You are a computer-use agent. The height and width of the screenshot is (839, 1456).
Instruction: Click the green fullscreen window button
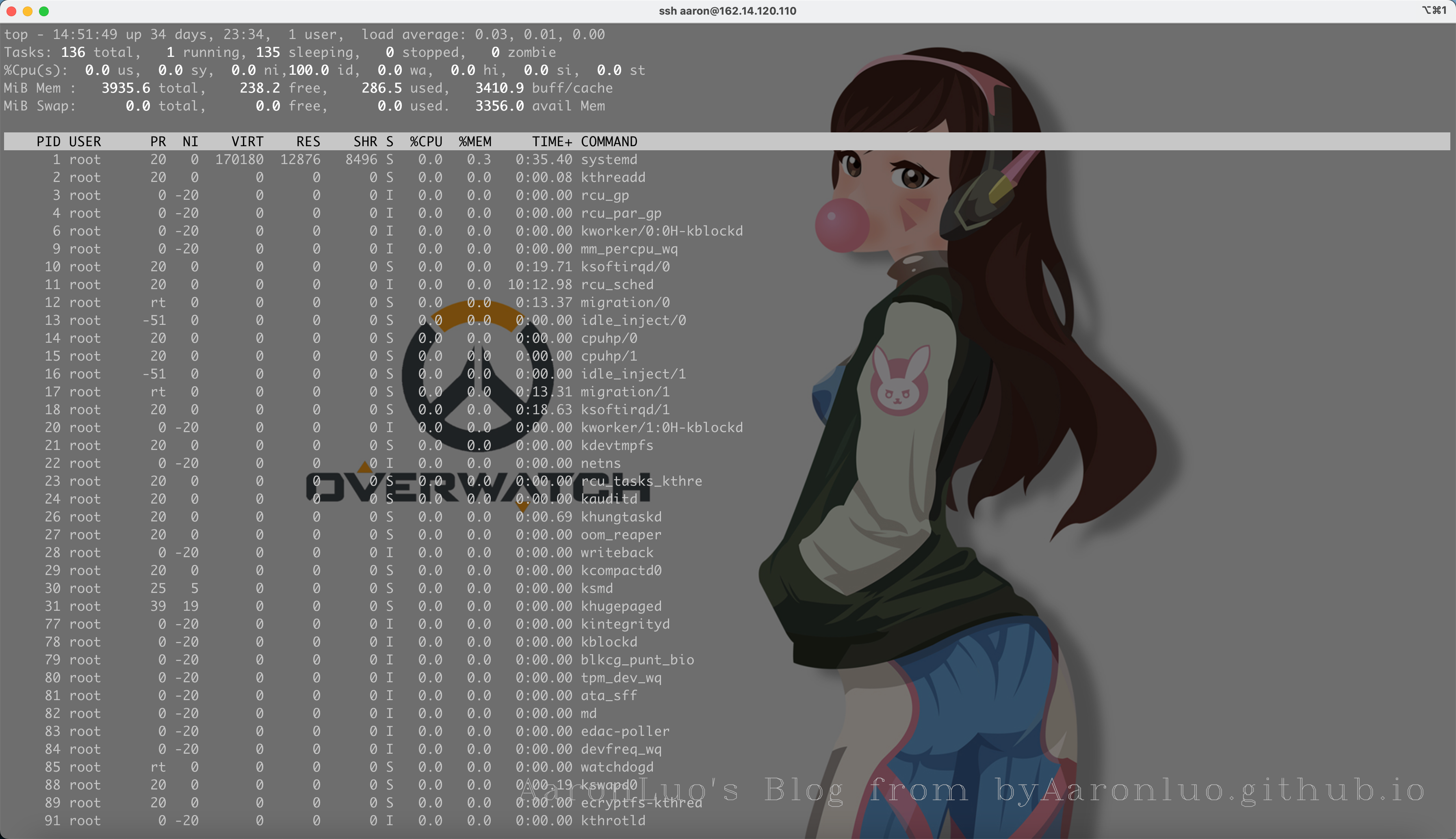pos(44,11)
